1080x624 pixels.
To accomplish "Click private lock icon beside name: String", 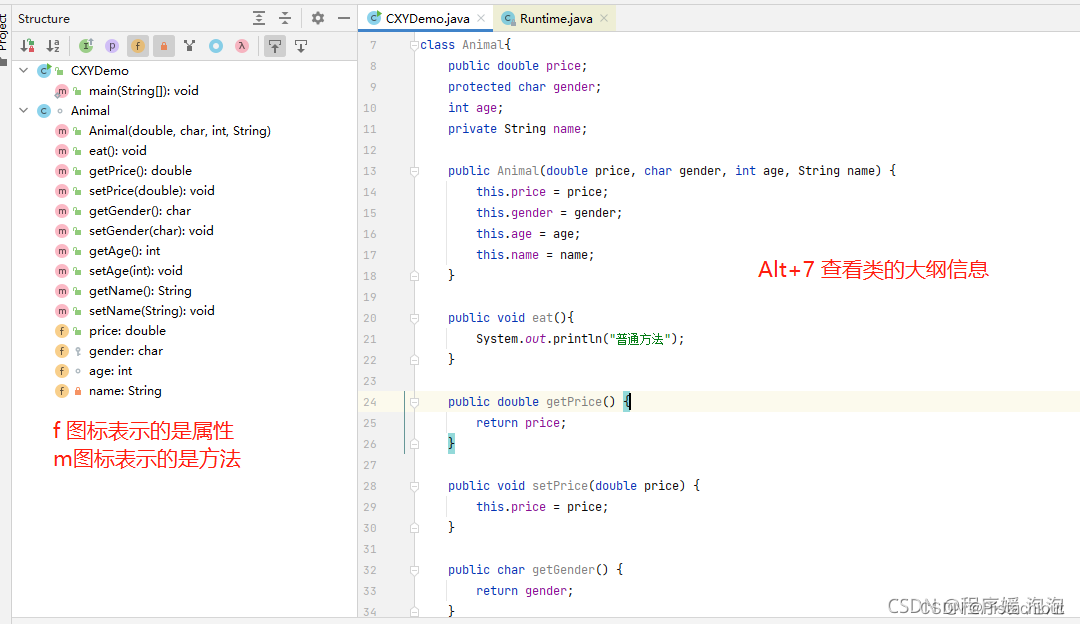I will (78, 391).
